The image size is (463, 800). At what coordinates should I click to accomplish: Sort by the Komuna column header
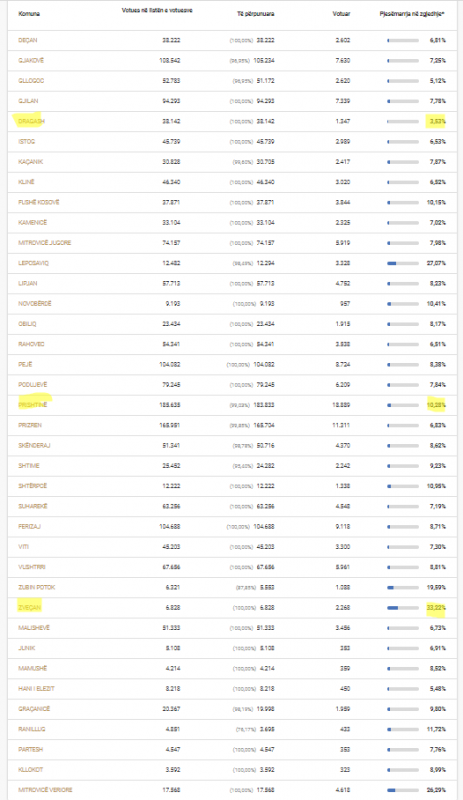pos(29,14)
